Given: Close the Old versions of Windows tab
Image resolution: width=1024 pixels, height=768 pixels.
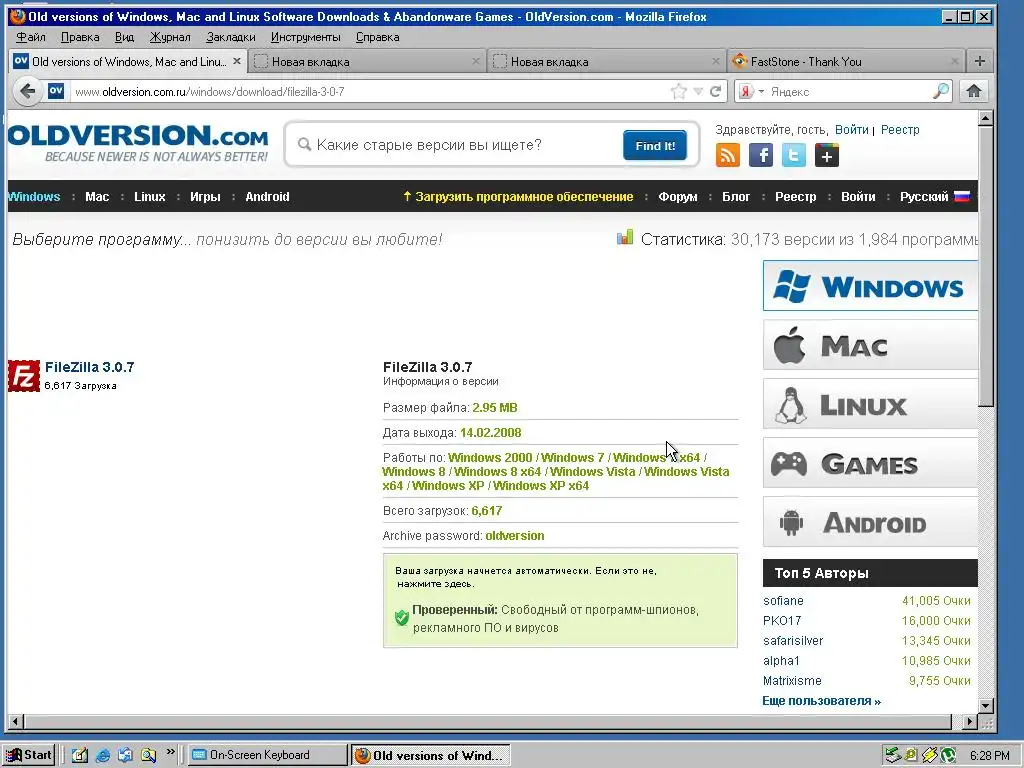Looking at the screenshot, I should pyautogui.click(x=236, y=61).
